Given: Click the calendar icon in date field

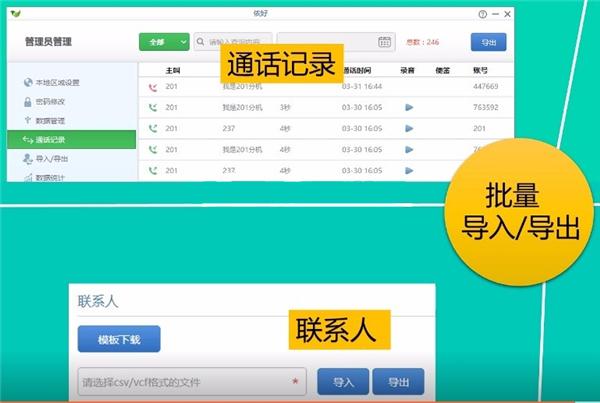Looking at the screenshot, I should 384,42.
